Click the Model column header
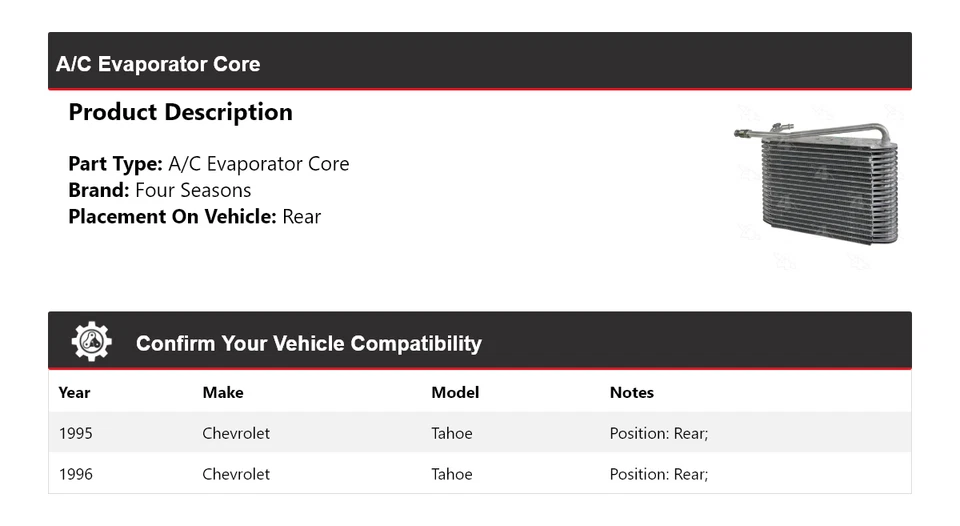 point(455,392)
